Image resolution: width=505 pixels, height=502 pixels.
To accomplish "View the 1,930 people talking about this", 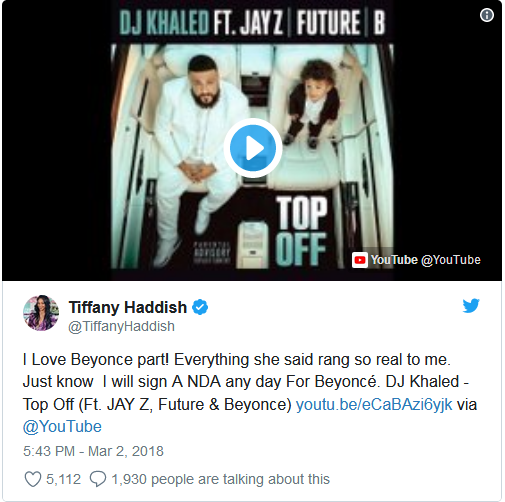I will [x=220, y=479].
